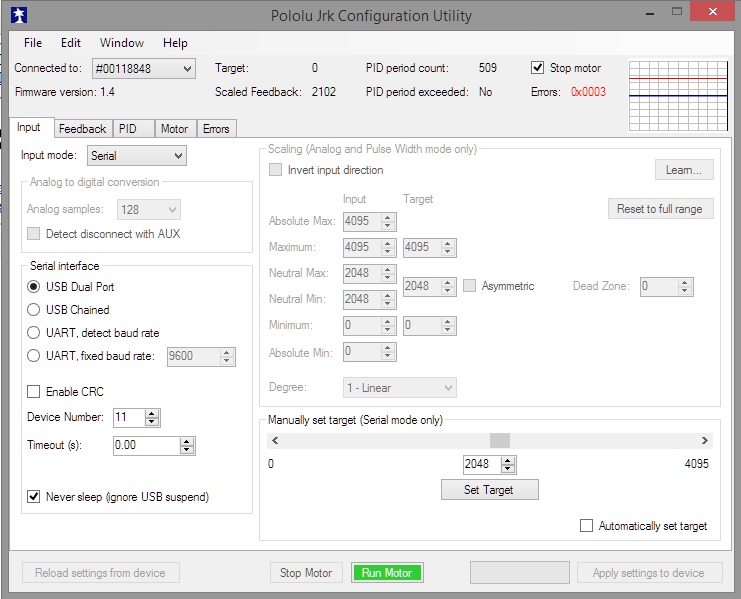
Task: Click the Learn... button
Action: tap(684, 170)
